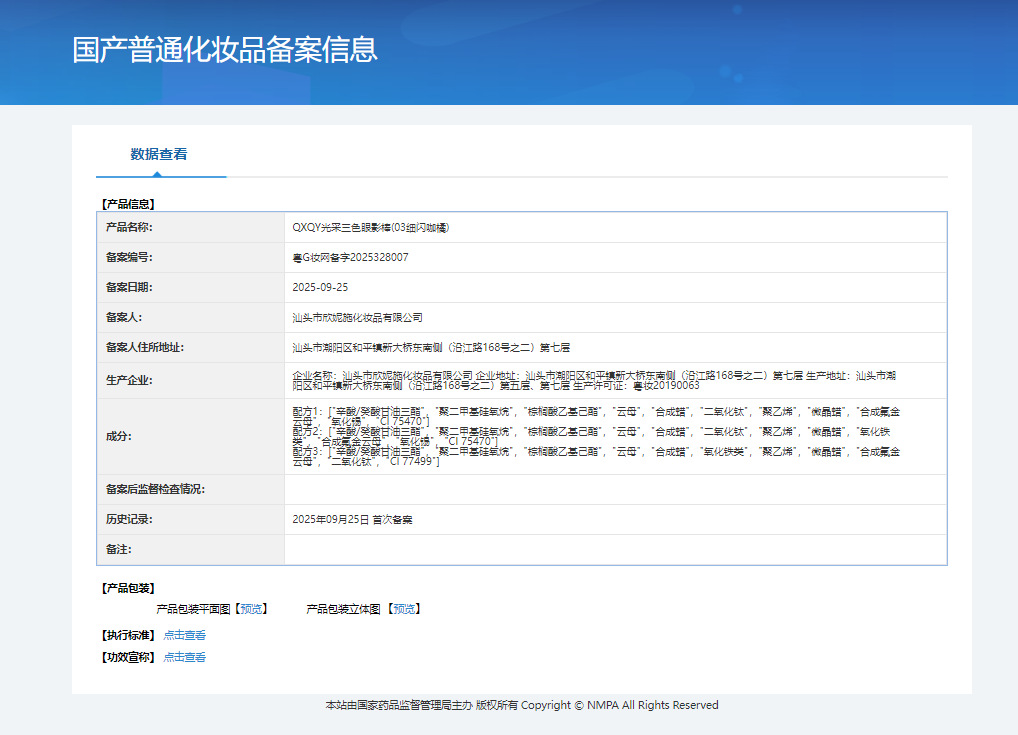The width and height of the screenshot is (1018, 735).
Task: Click the 【功效宣称】 label
Action: pos(128,657)
